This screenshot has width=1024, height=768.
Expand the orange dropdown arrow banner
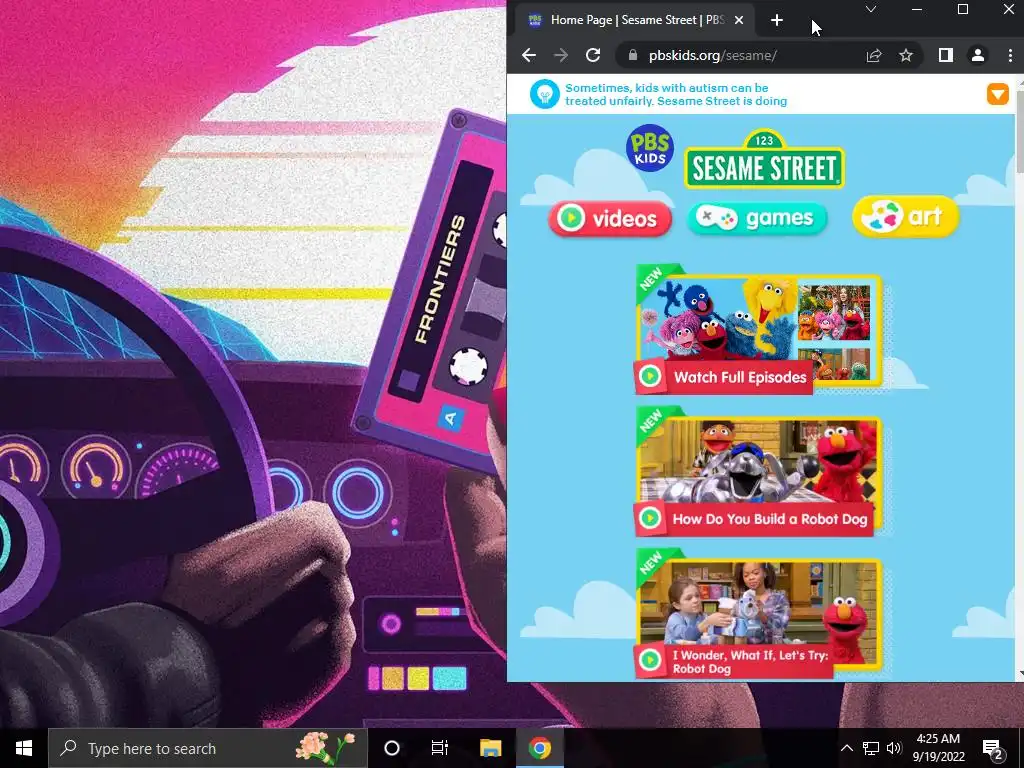[997, 94]
